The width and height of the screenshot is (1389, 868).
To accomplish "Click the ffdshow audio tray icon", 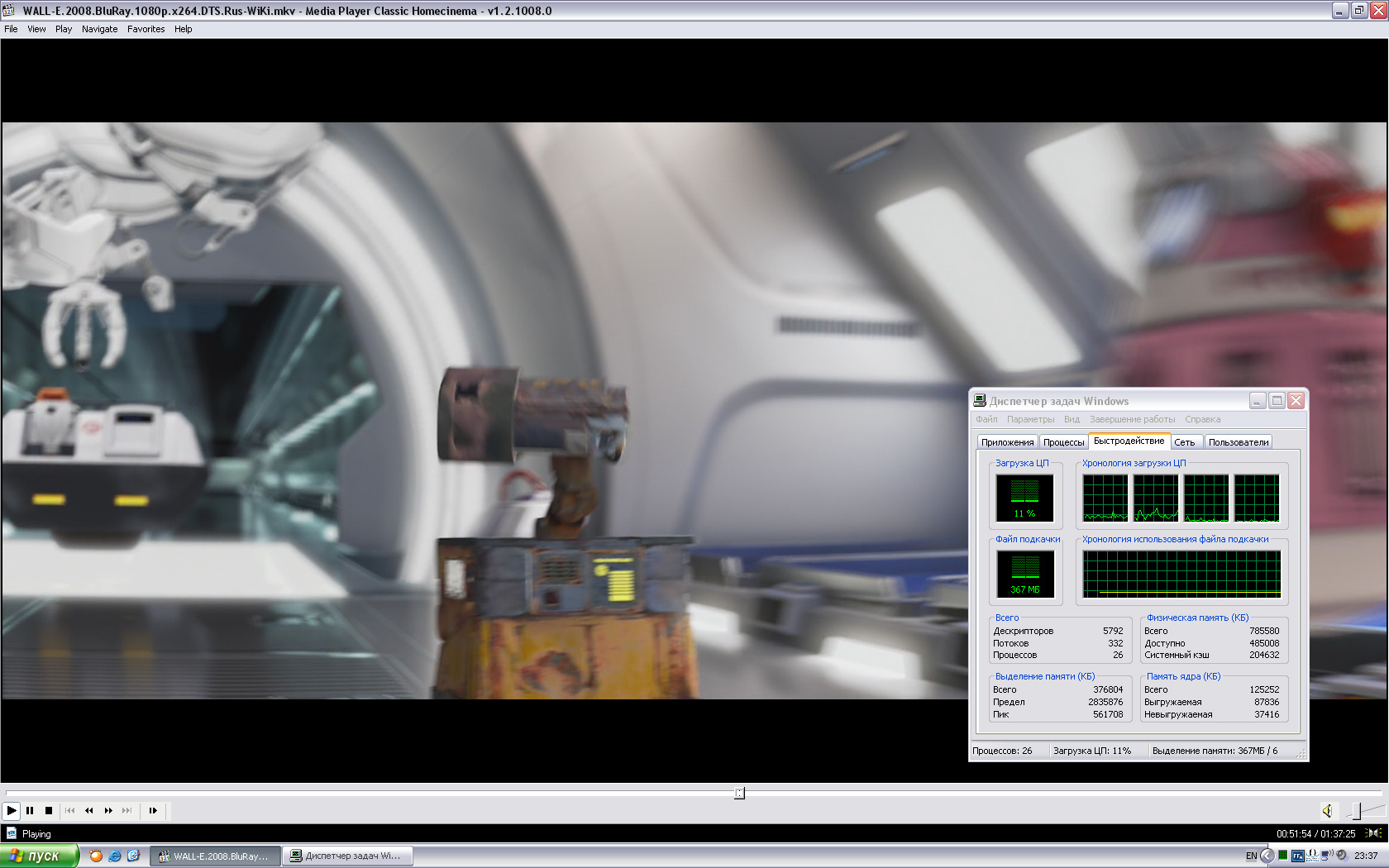I will (x=1297, y=856).
